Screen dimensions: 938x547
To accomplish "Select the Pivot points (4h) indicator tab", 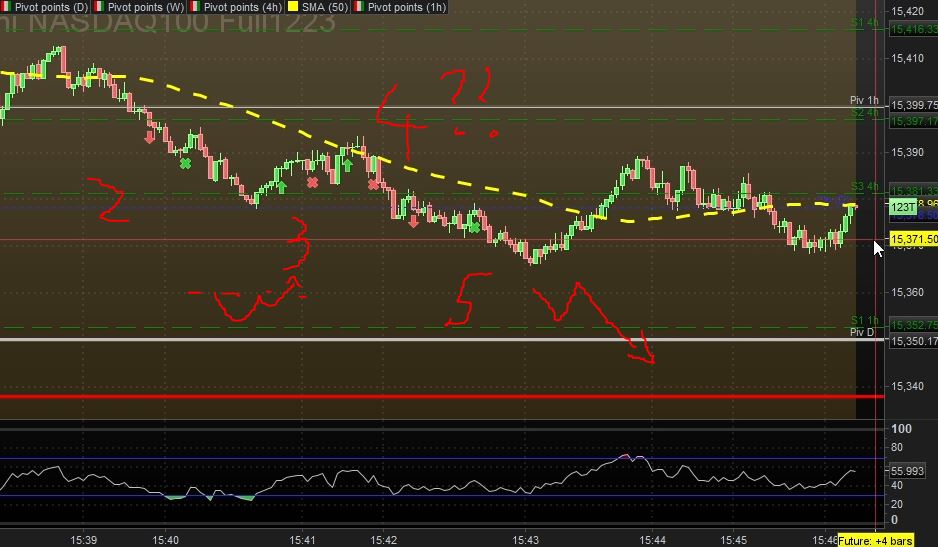I will click(x=236, y=7).
